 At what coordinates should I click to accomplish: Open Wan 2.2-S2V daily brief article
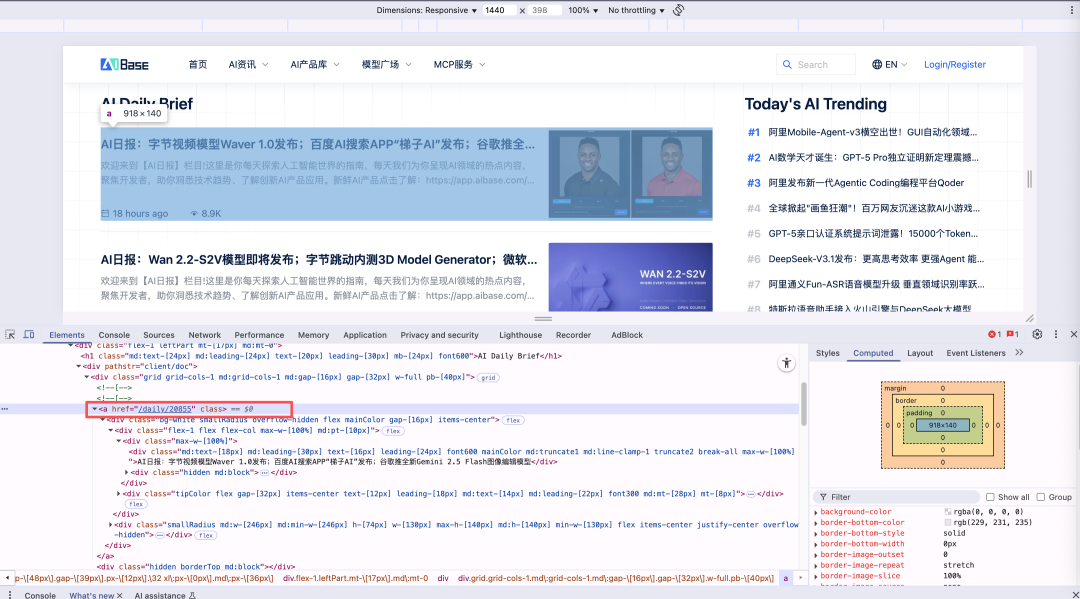319,260
